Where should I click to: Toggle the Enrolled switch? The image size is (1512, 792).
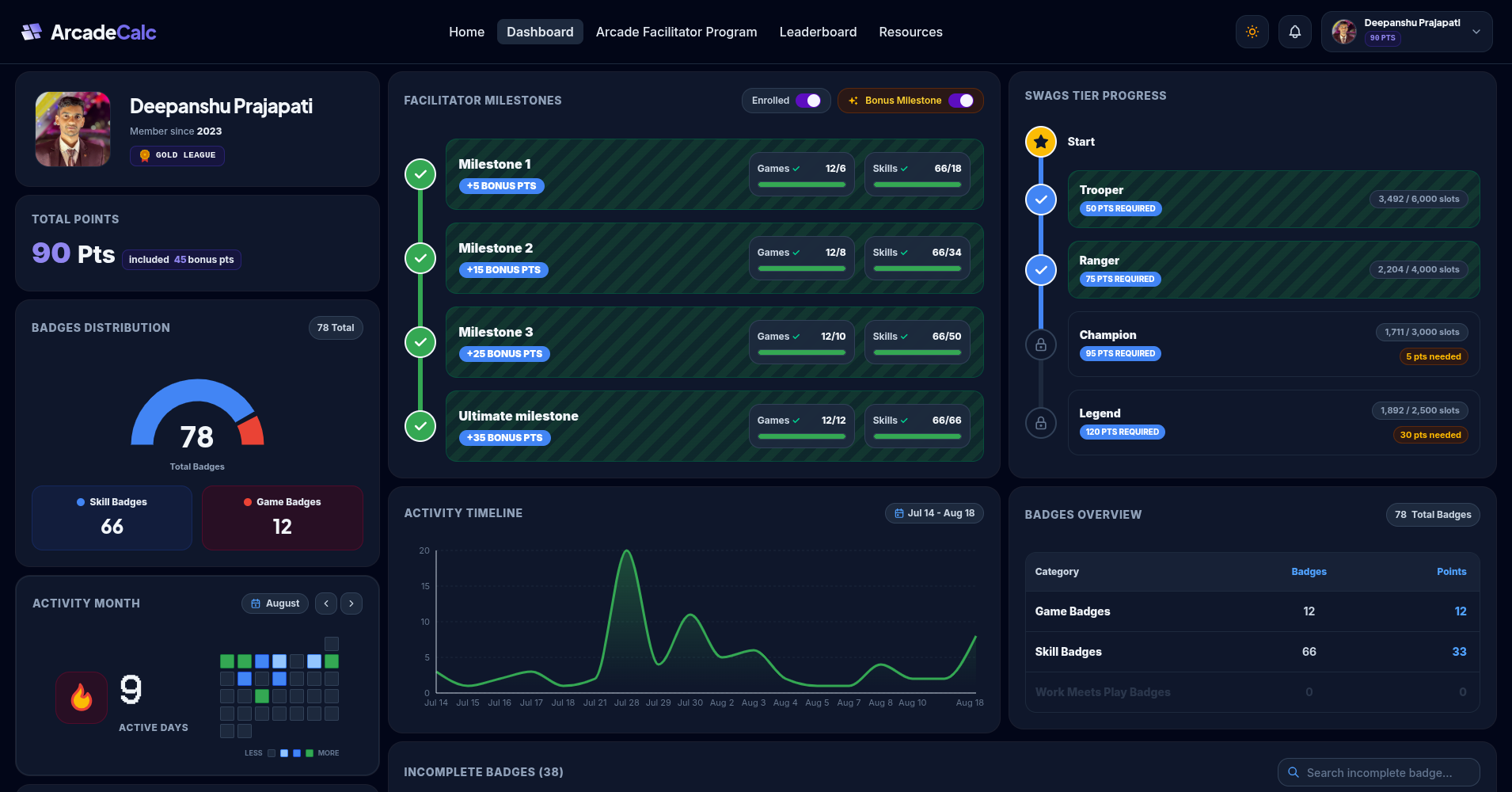click(808, 101)
